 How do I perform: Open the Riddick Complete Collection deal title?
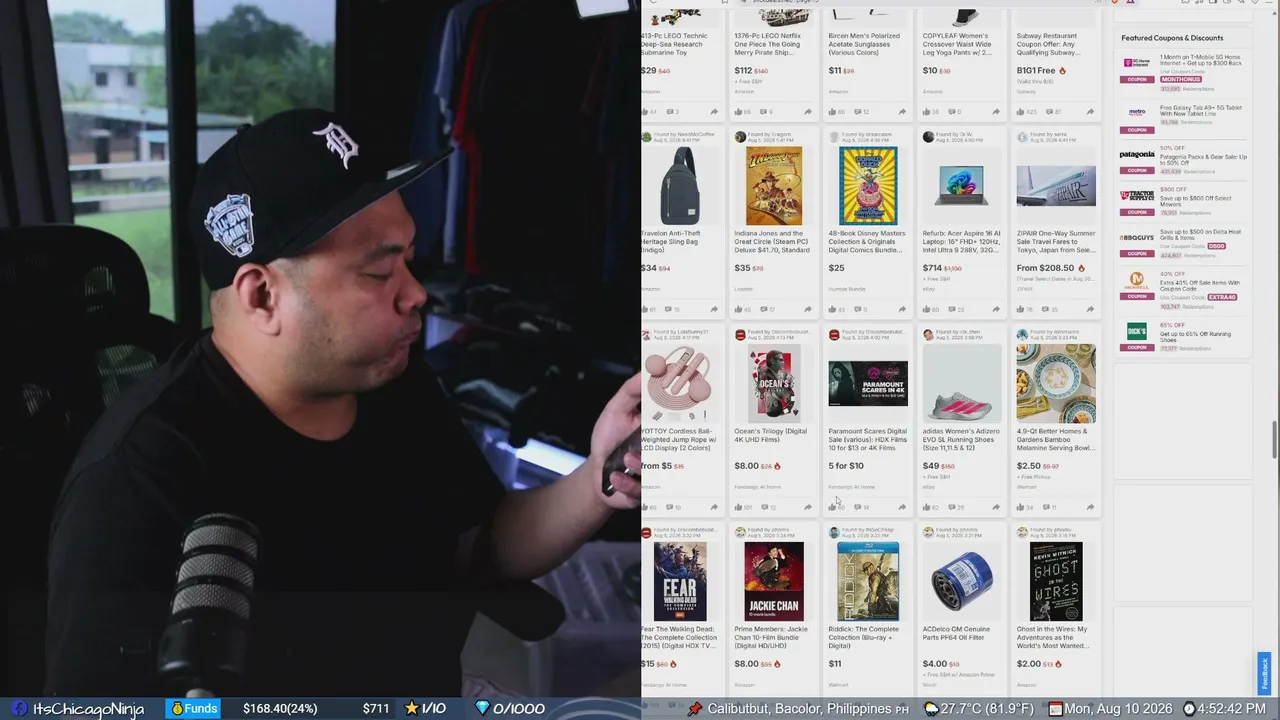(863, 637)
